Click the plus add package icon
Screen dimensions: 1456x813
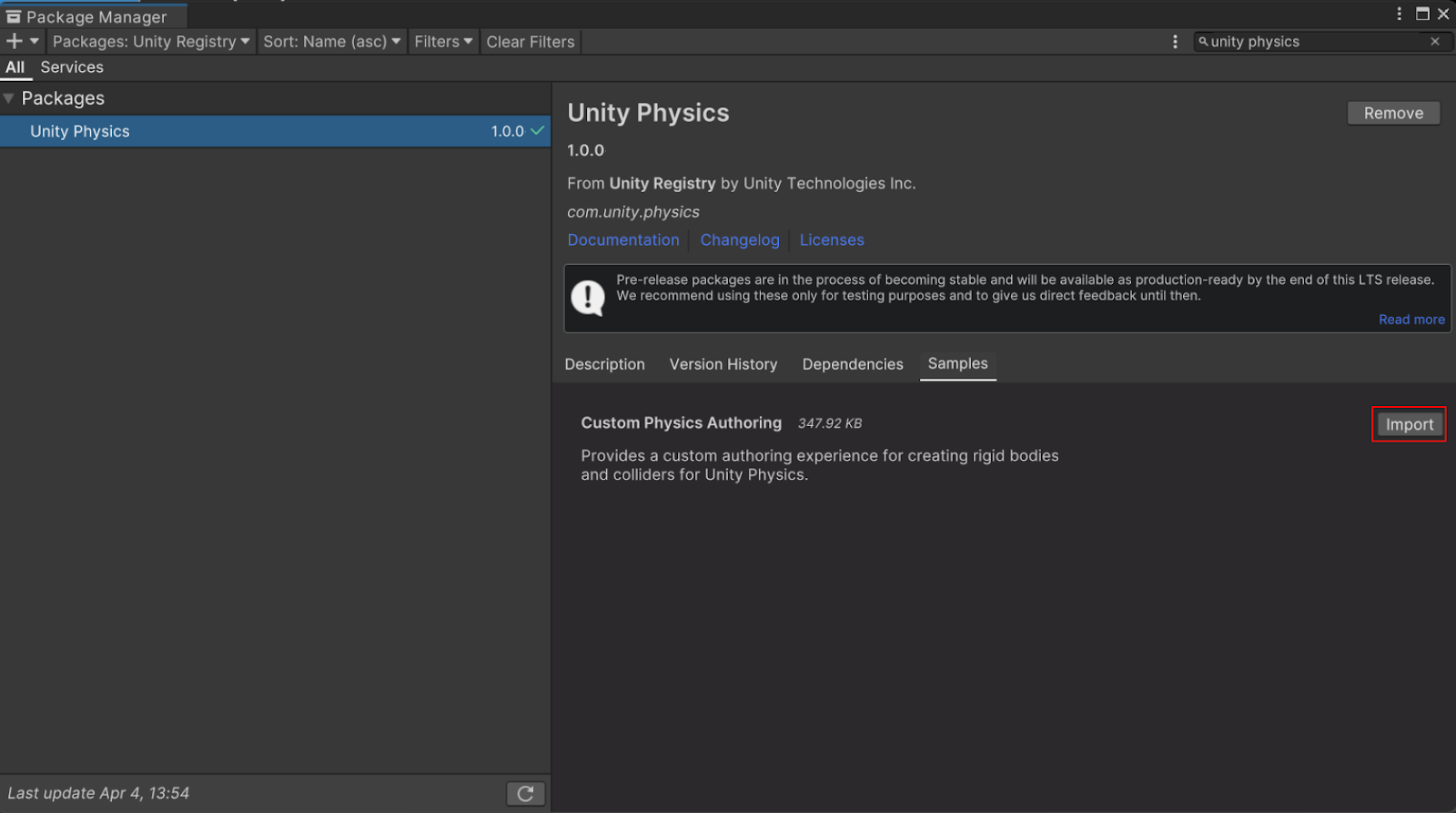(x=14, y=41)
